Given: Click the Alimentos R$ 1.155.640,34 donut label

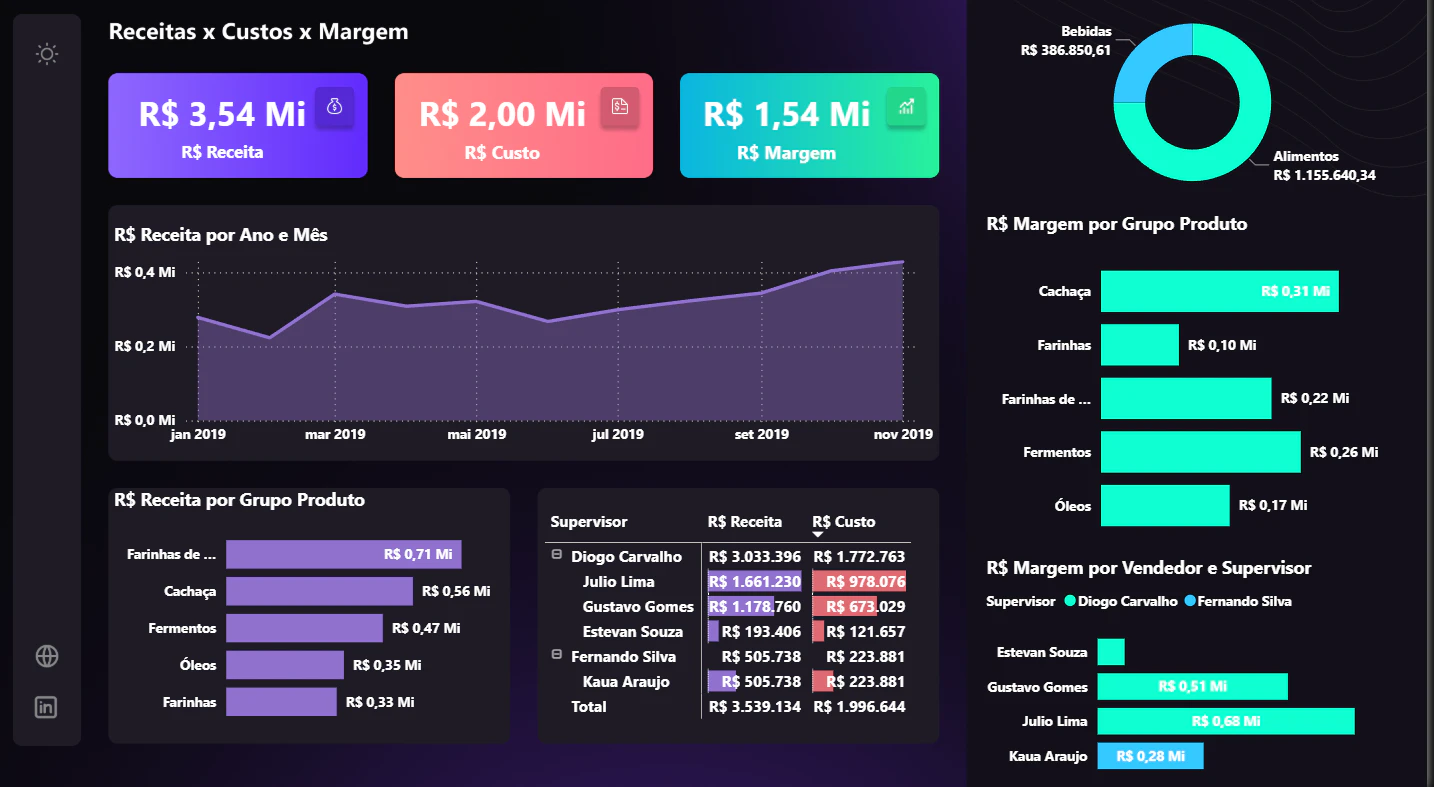Looking at the screenshot, I should pyautogui.click(x=1326, y=166).
